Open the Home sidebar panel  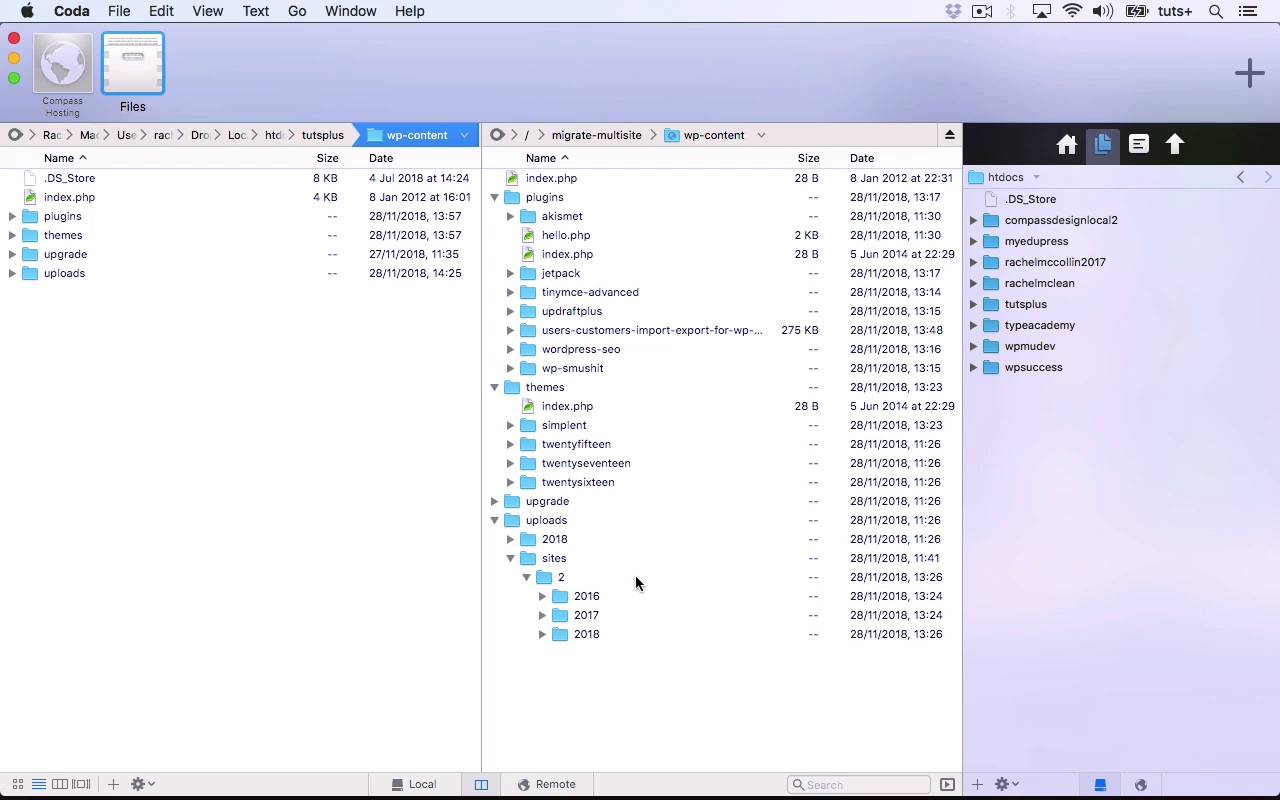tap(1066, 145)
